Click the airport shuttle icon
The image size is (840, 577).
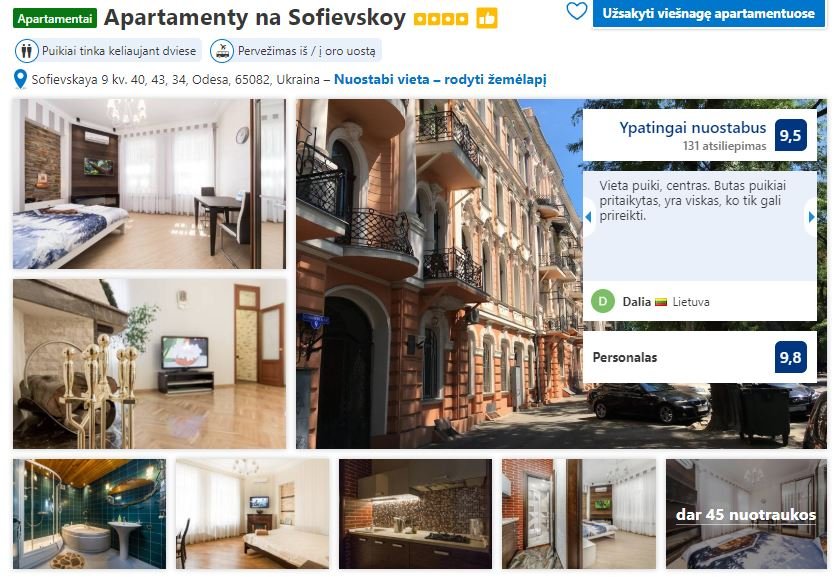coord(222,51)
